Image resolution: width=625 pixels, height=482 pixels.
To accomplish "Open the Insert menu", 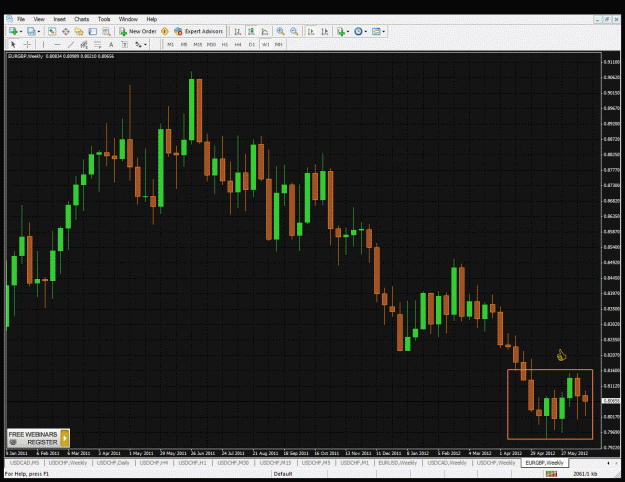I will pyautogui.click(x=59, y=19).
